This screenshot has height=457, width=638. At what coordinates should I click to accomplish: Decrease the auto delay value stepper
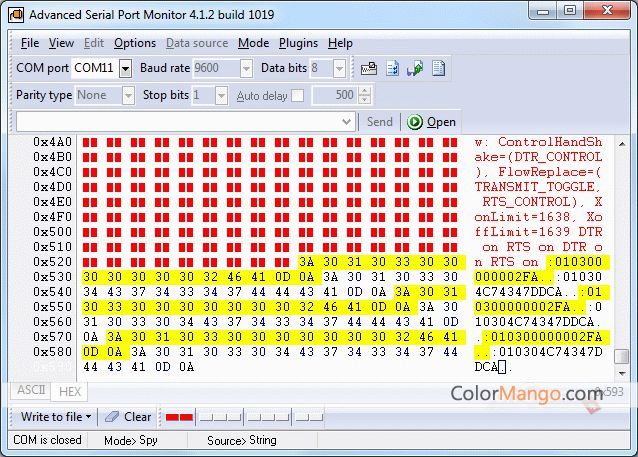click(365, 100)
